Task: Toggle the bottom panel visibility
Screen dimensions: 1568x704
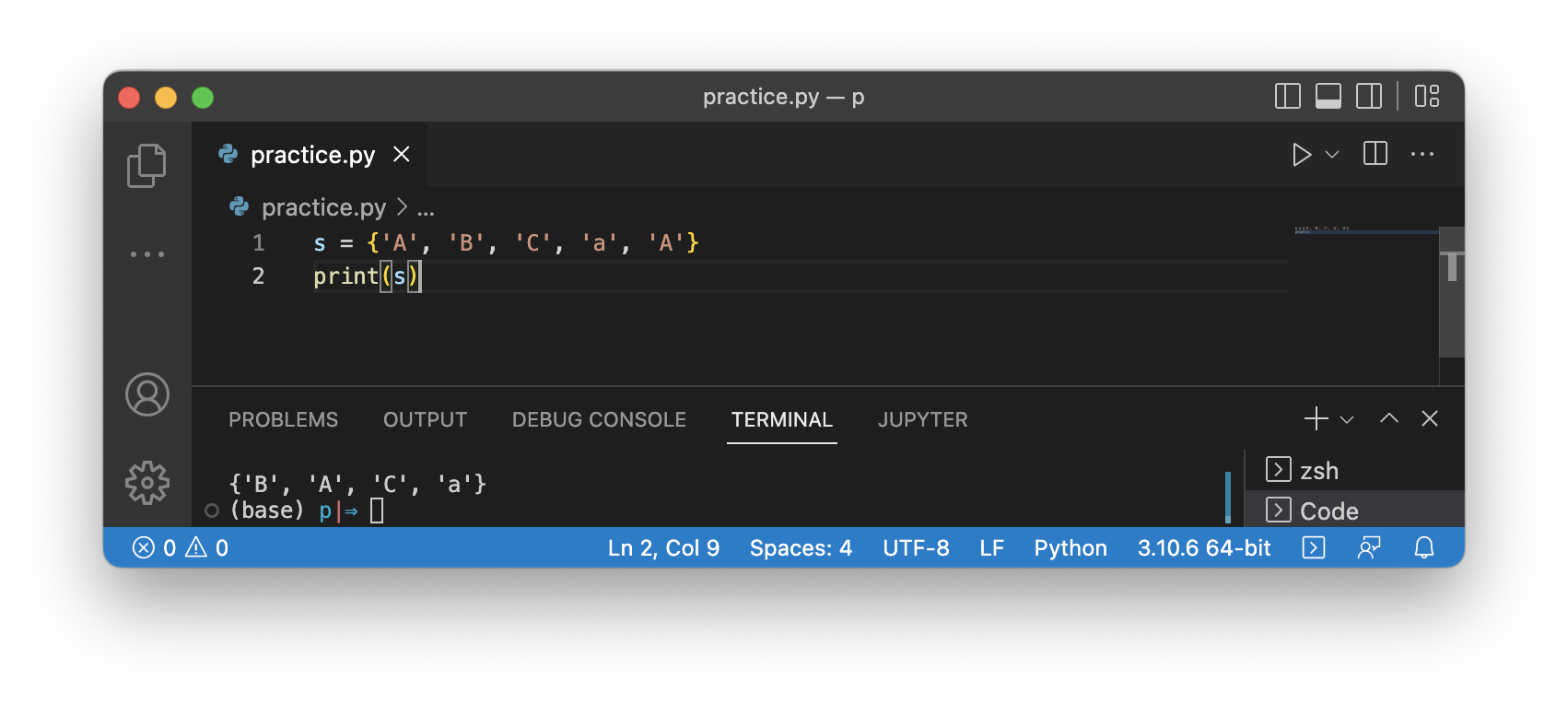Action: (1328, 96)
